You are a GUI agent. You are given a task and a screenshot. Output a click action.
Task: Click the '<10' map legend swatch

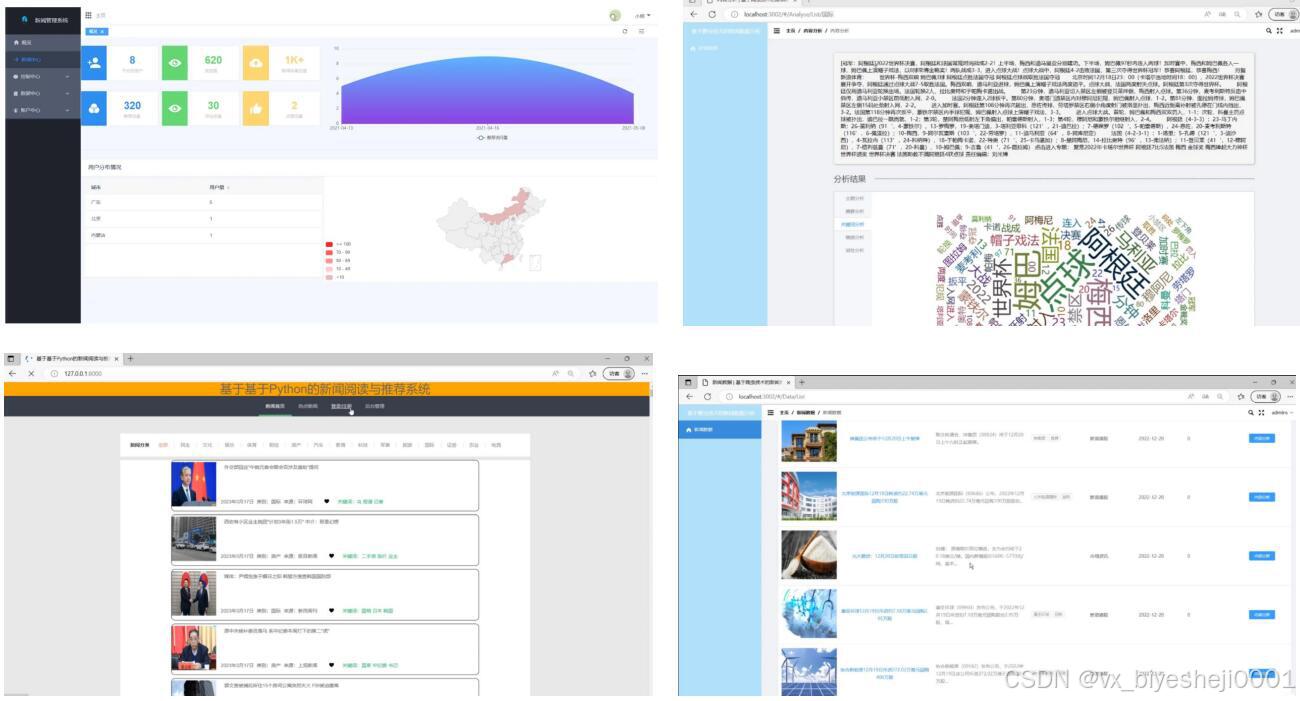(x=329, y=276)
